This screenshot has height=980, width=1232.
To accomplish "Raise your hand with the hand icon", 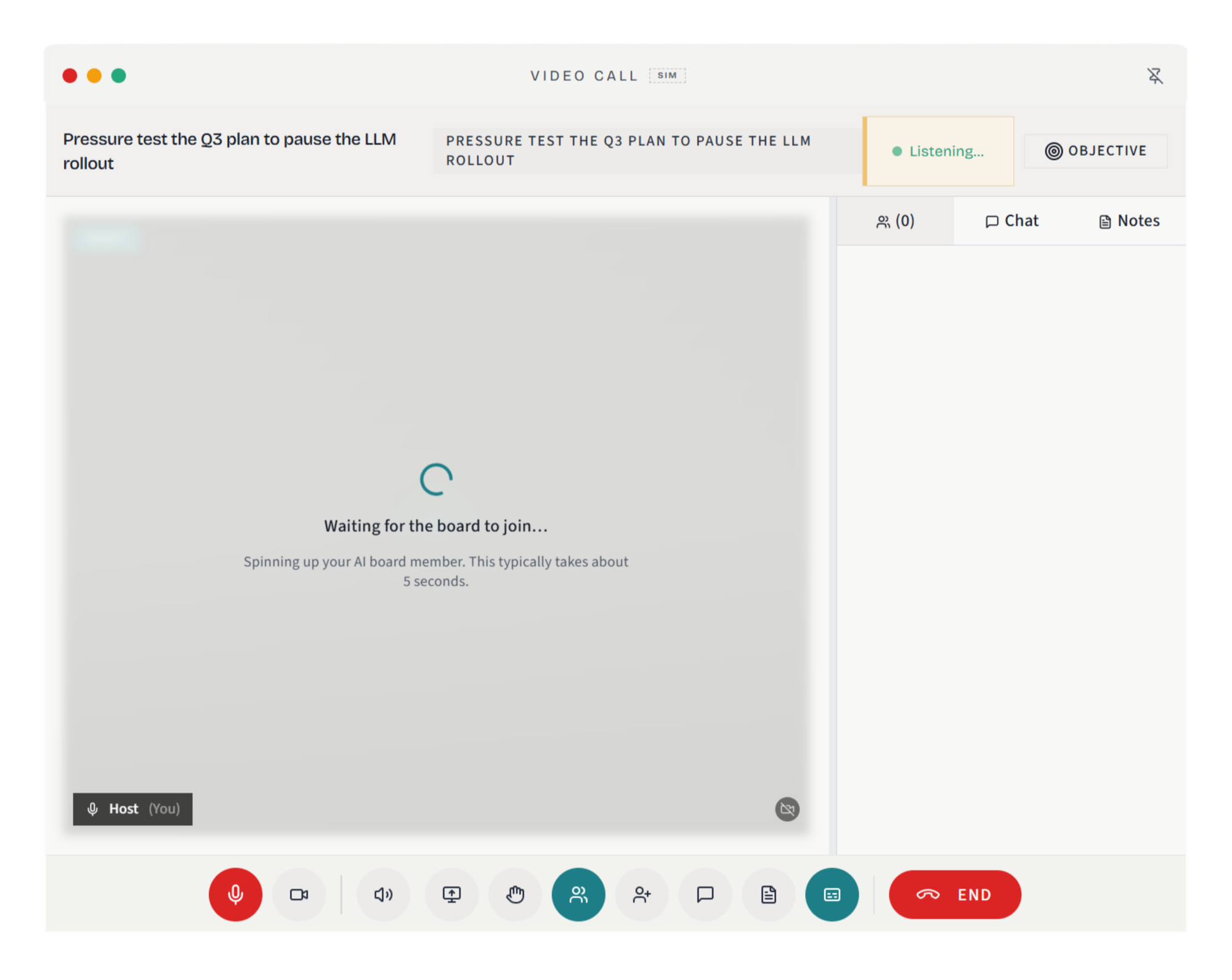I will [515, 894].
